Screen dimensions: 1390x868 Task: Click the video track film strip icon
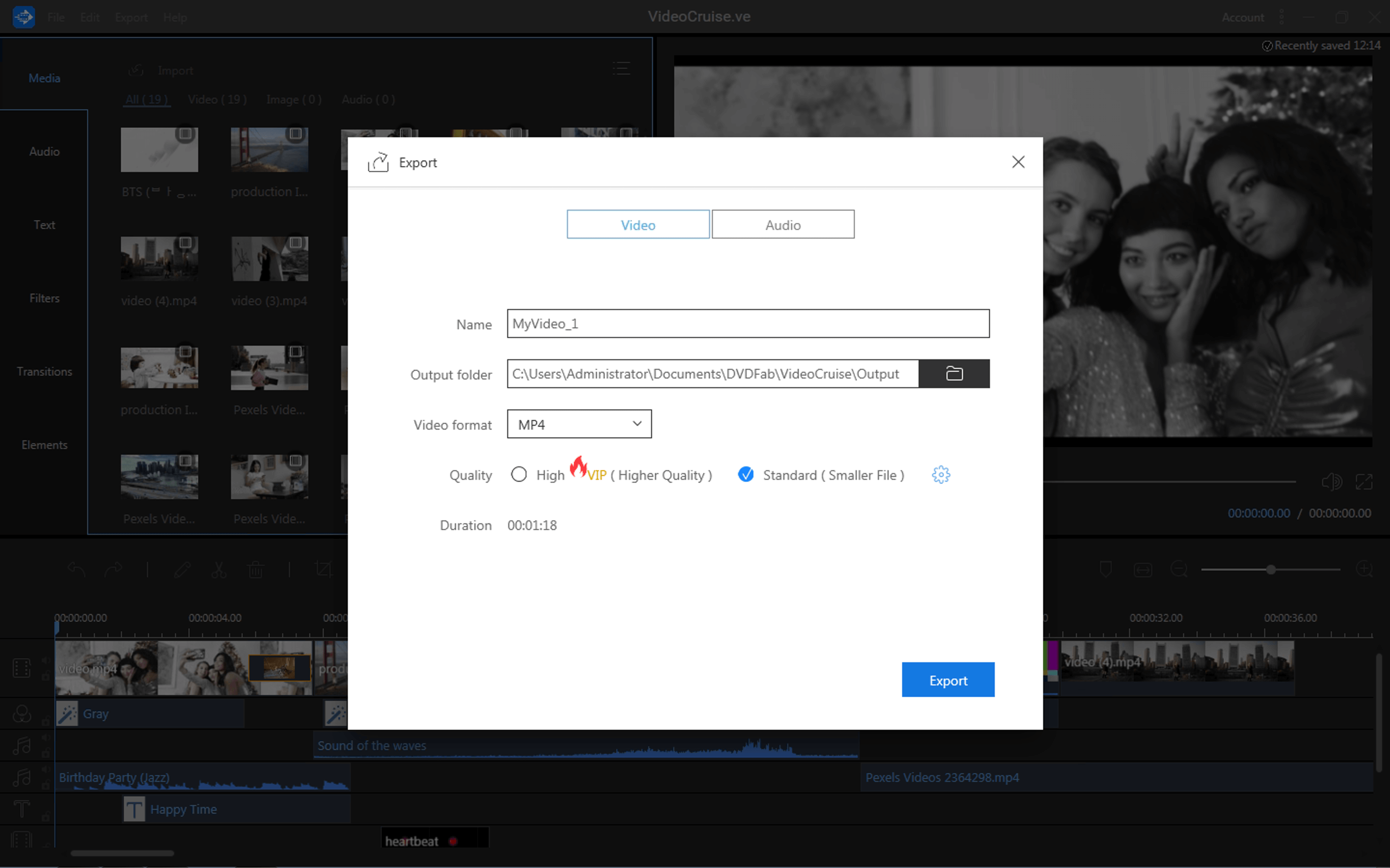(x=22, y=668)
